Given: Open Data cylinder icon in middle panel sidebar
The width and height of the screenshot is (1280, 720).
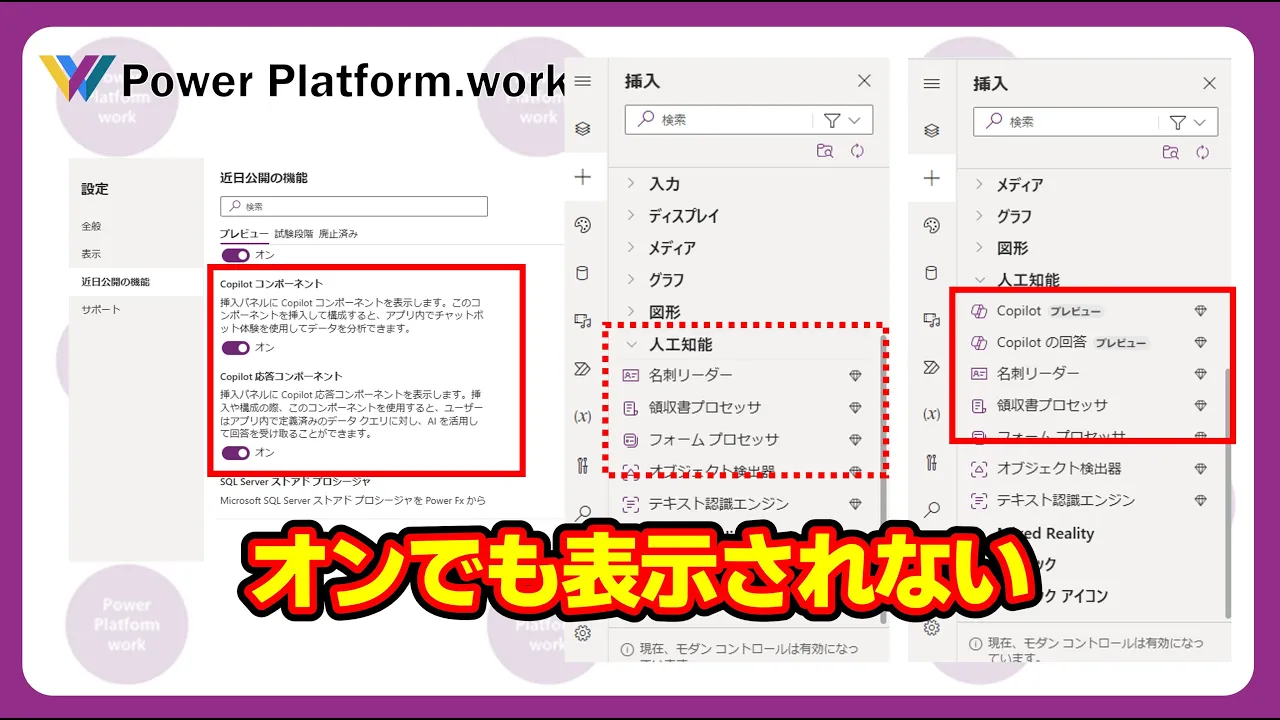Looking at the screenshot, I should [583, 273].
